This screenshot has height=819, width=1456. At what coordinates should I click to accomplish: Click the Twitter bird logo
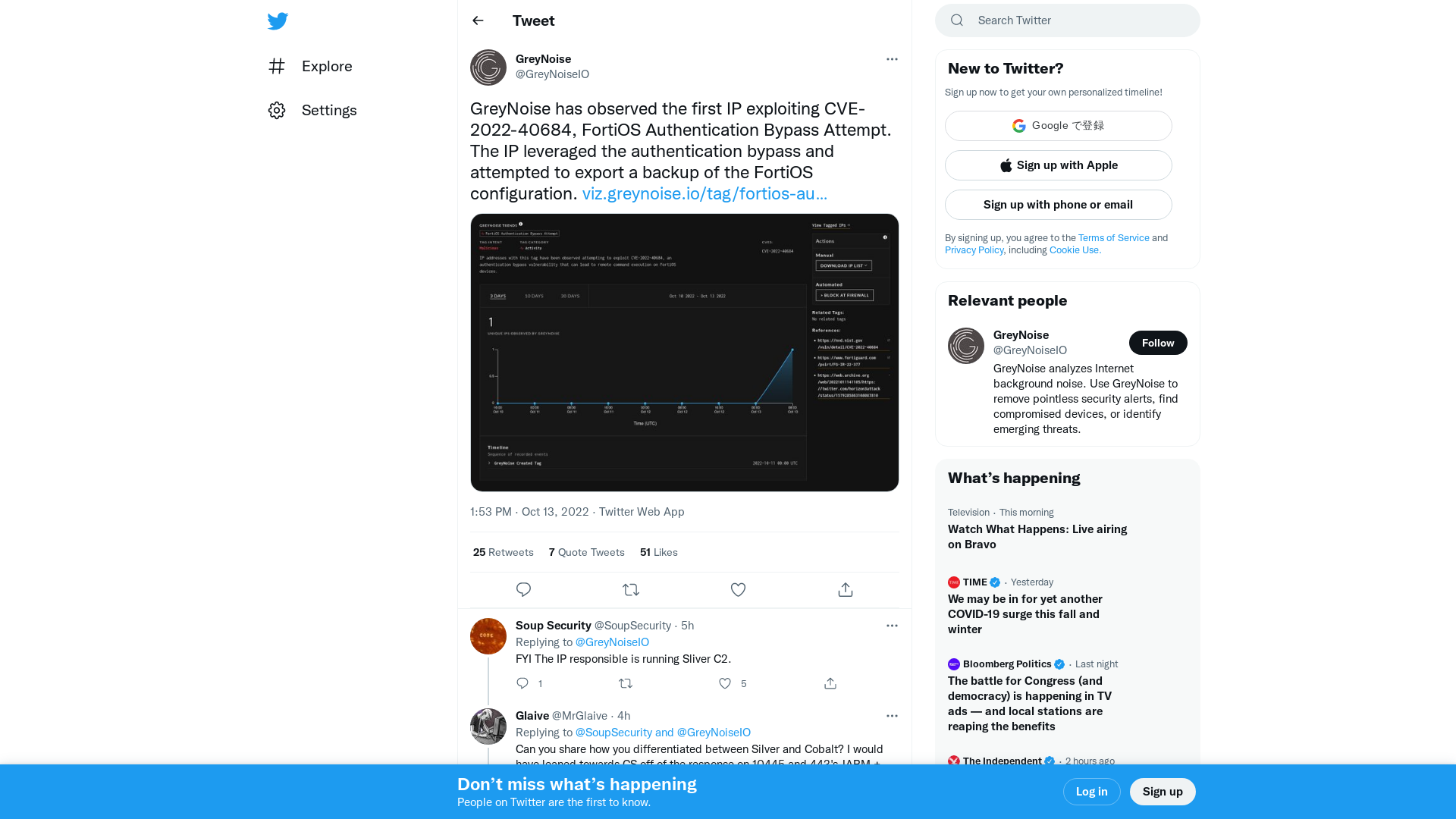click(278, 21)
